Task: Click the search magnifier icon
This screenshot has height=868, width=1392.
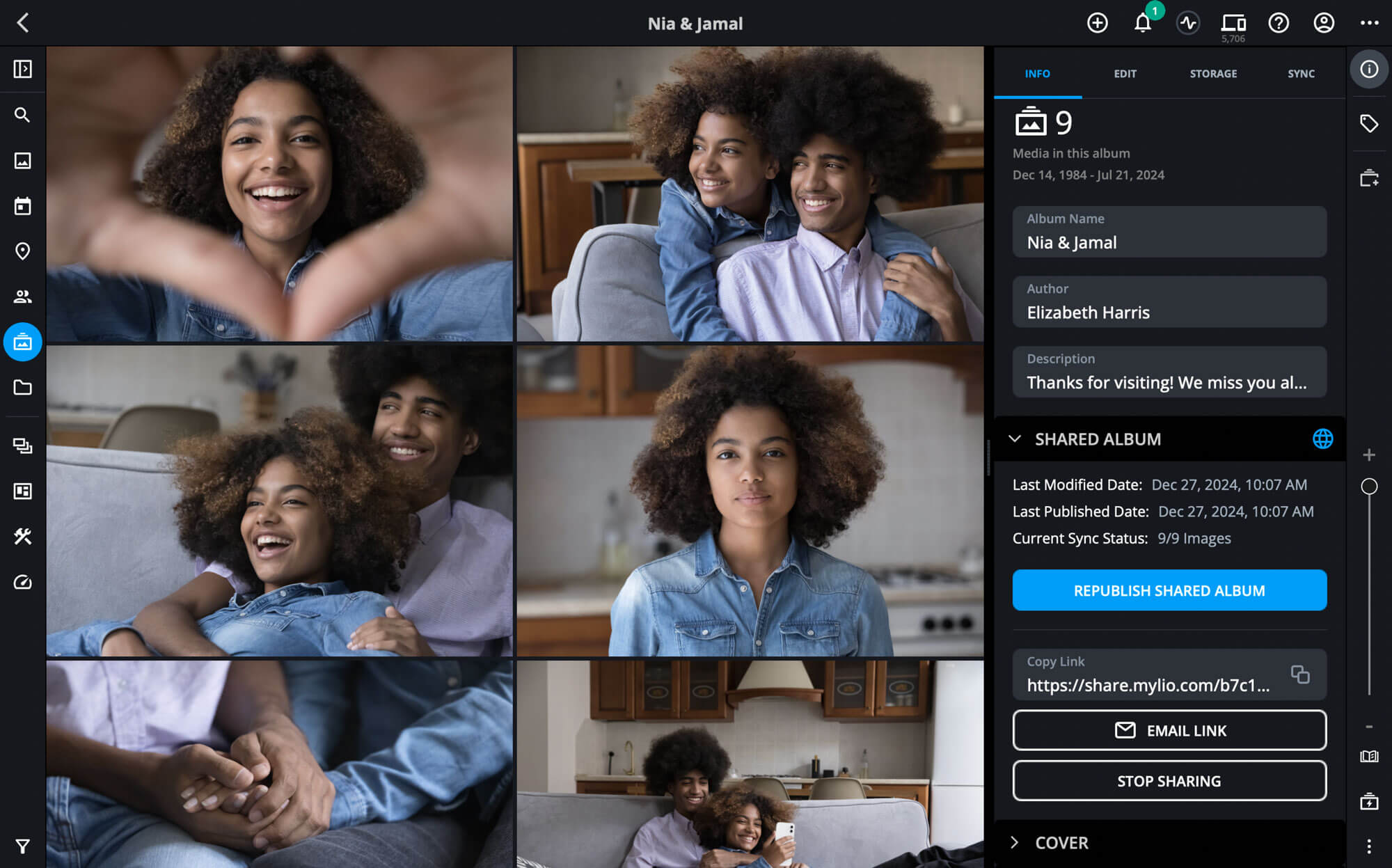Action: tap(22, 115)
